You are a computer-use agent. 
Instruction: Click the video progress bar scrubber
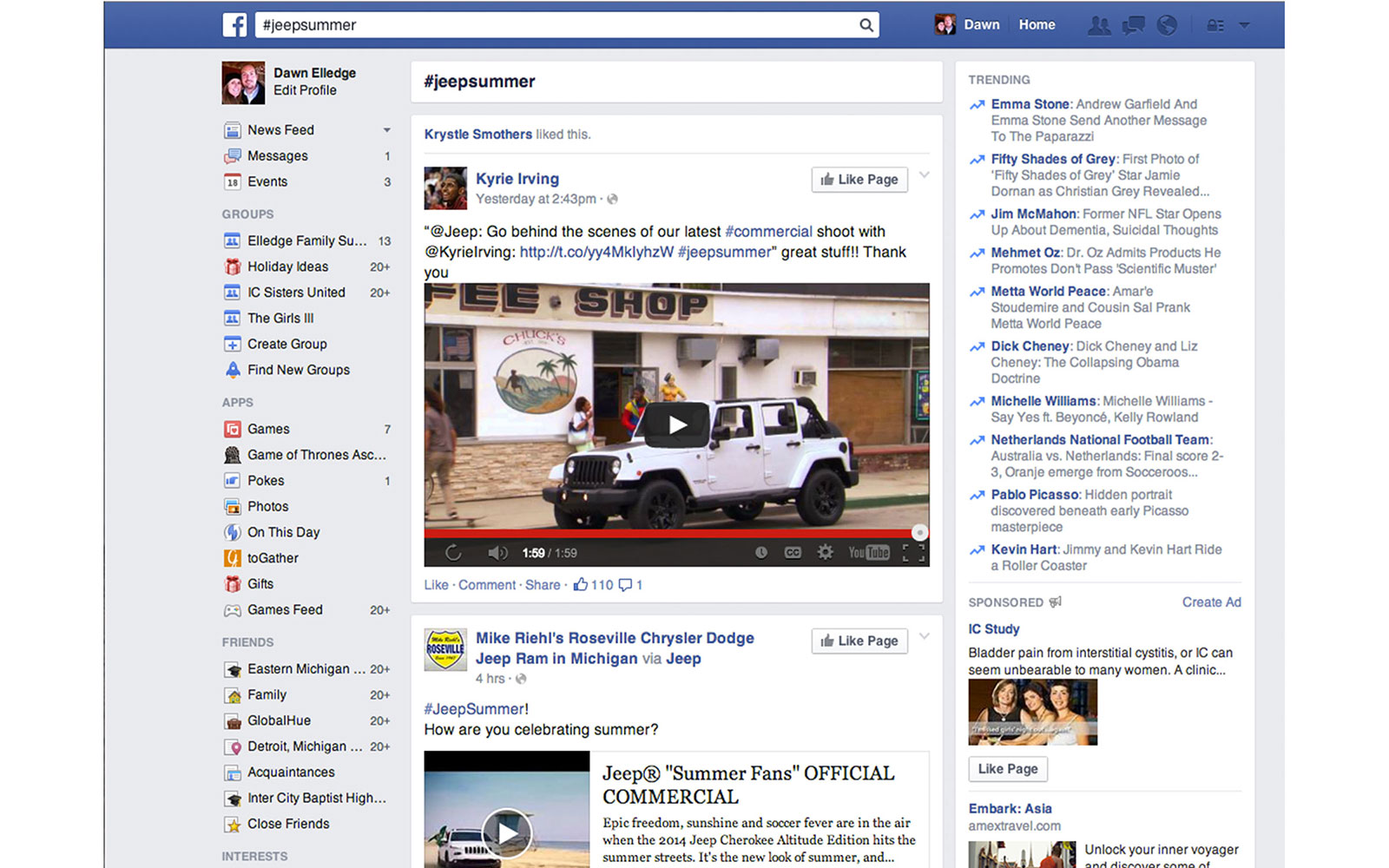(919, 532)
